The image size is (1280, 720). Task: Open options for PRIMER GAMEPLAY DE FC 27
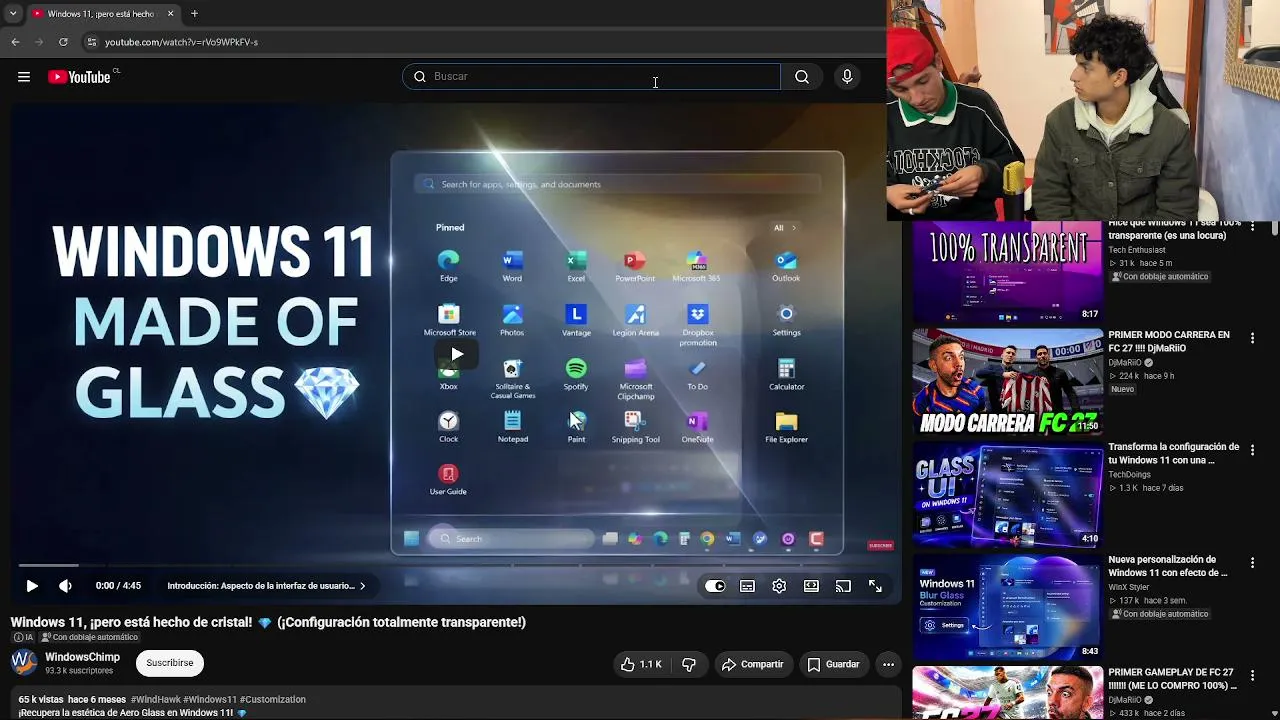click(1252, 676)
